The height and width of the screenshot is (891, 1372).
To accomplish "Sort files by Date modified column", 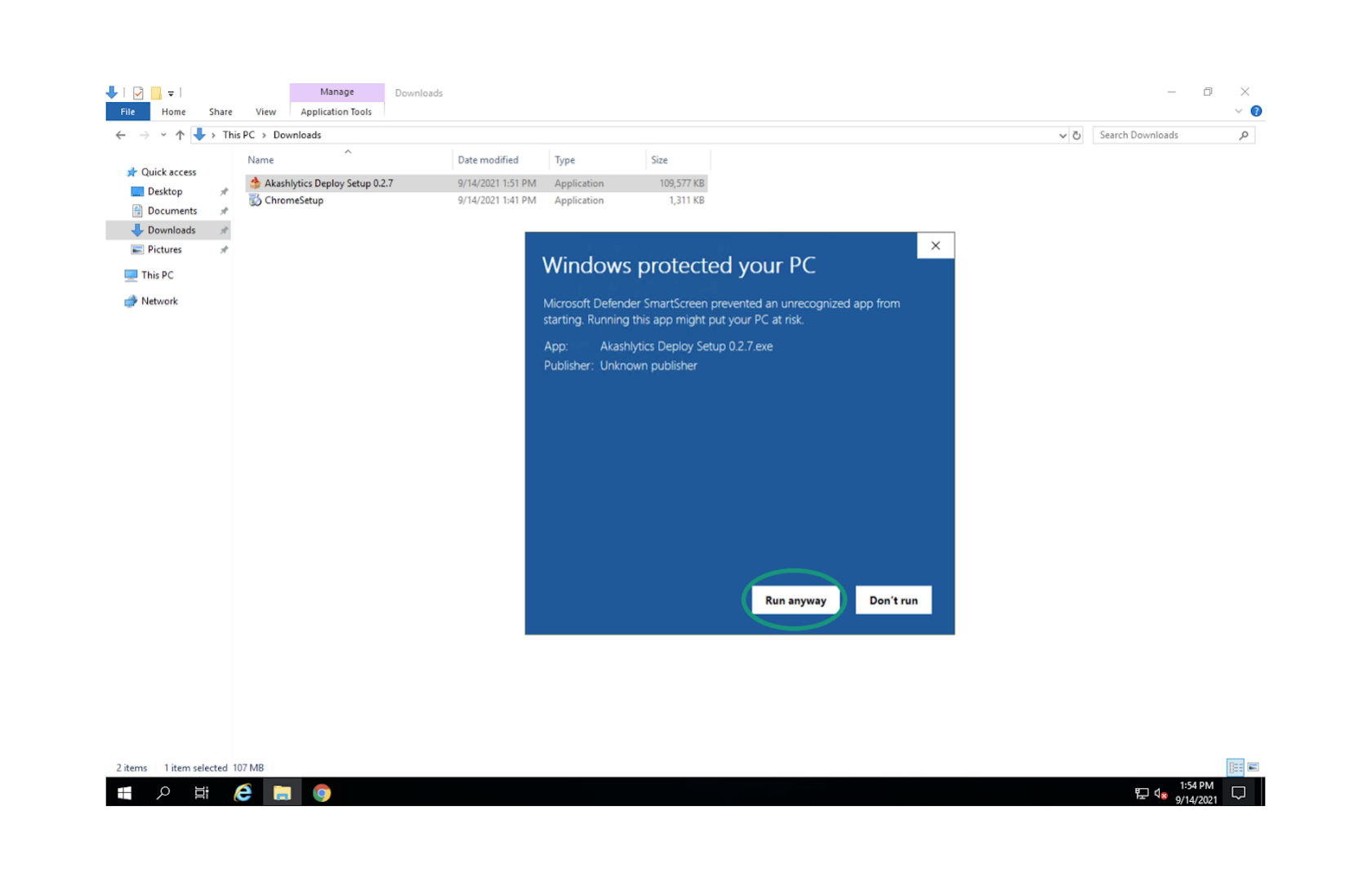I will [501, 160].
